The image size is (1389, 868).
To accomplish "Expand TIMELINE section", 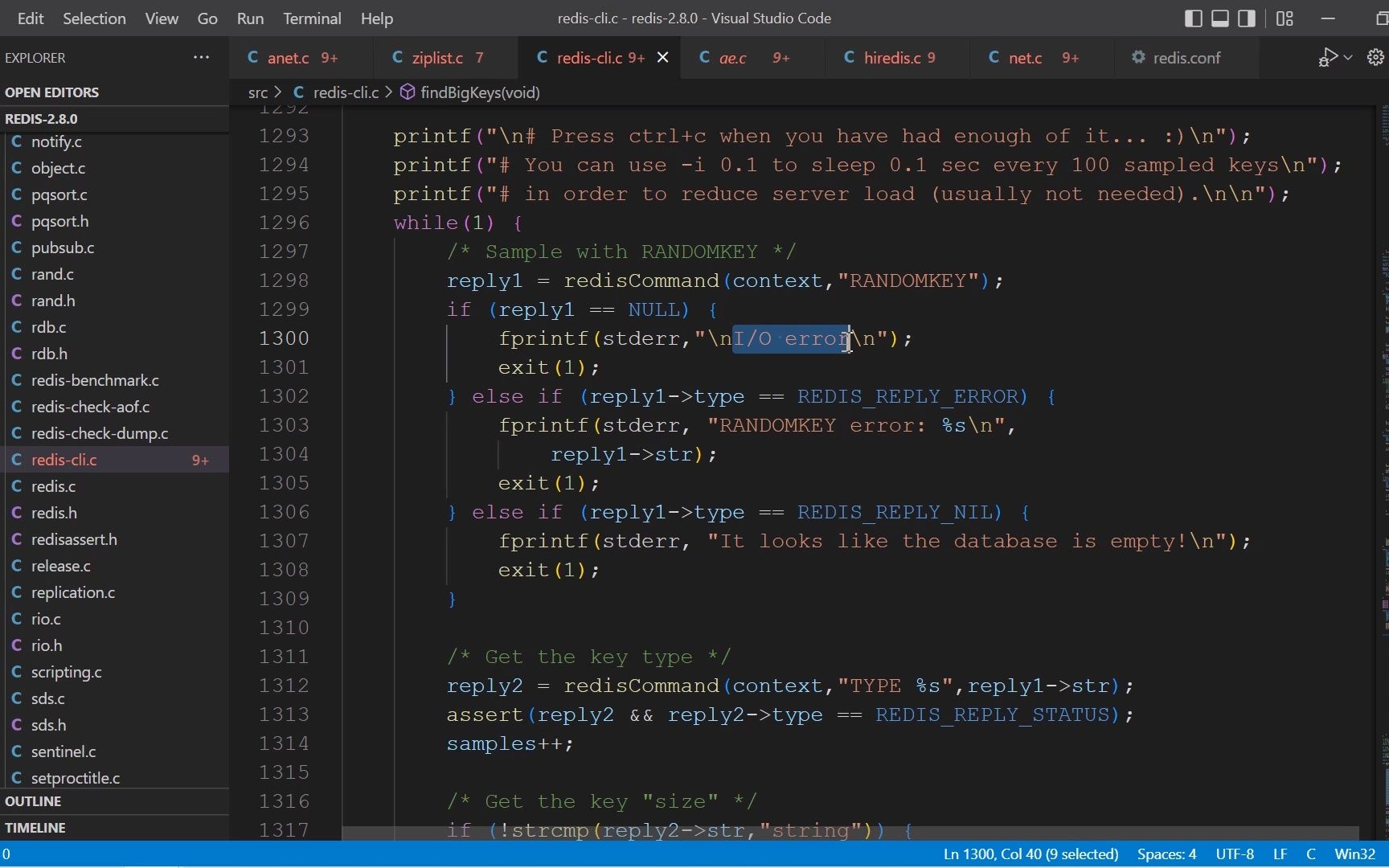I will click(114, 828).
